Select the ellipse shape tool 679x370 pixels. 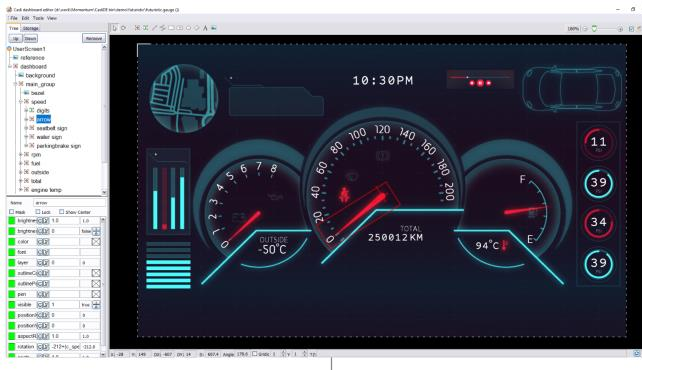(x=188, y=28)
